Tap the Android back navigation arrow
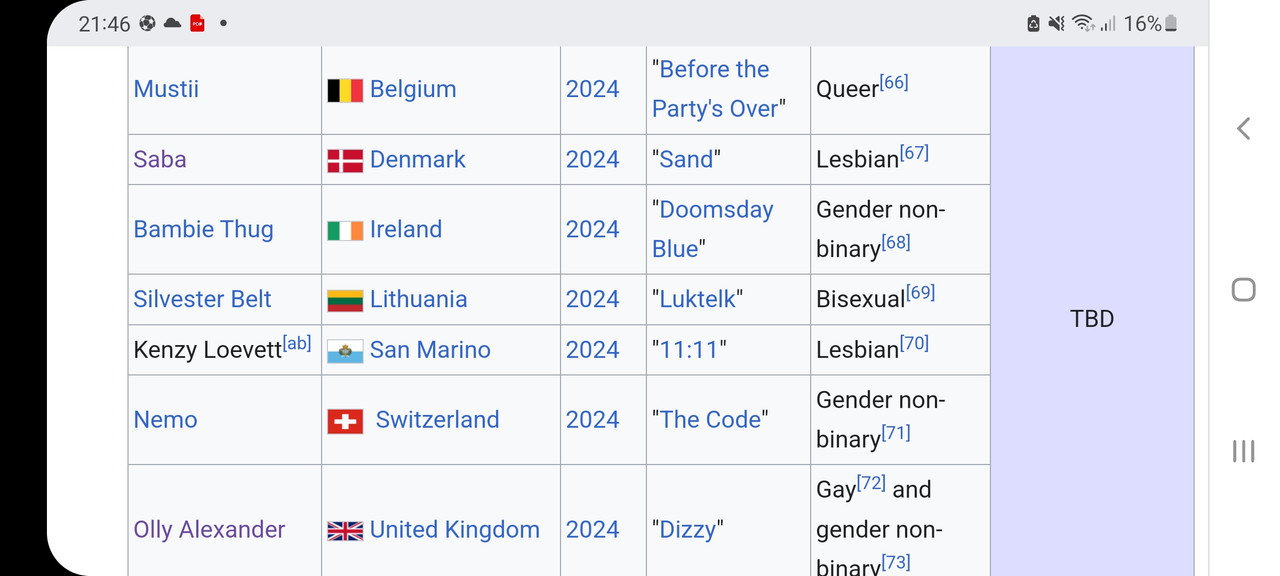The width and height of the screenshot is (1280, 576). pyautogui.click(x=1243, y=128)
